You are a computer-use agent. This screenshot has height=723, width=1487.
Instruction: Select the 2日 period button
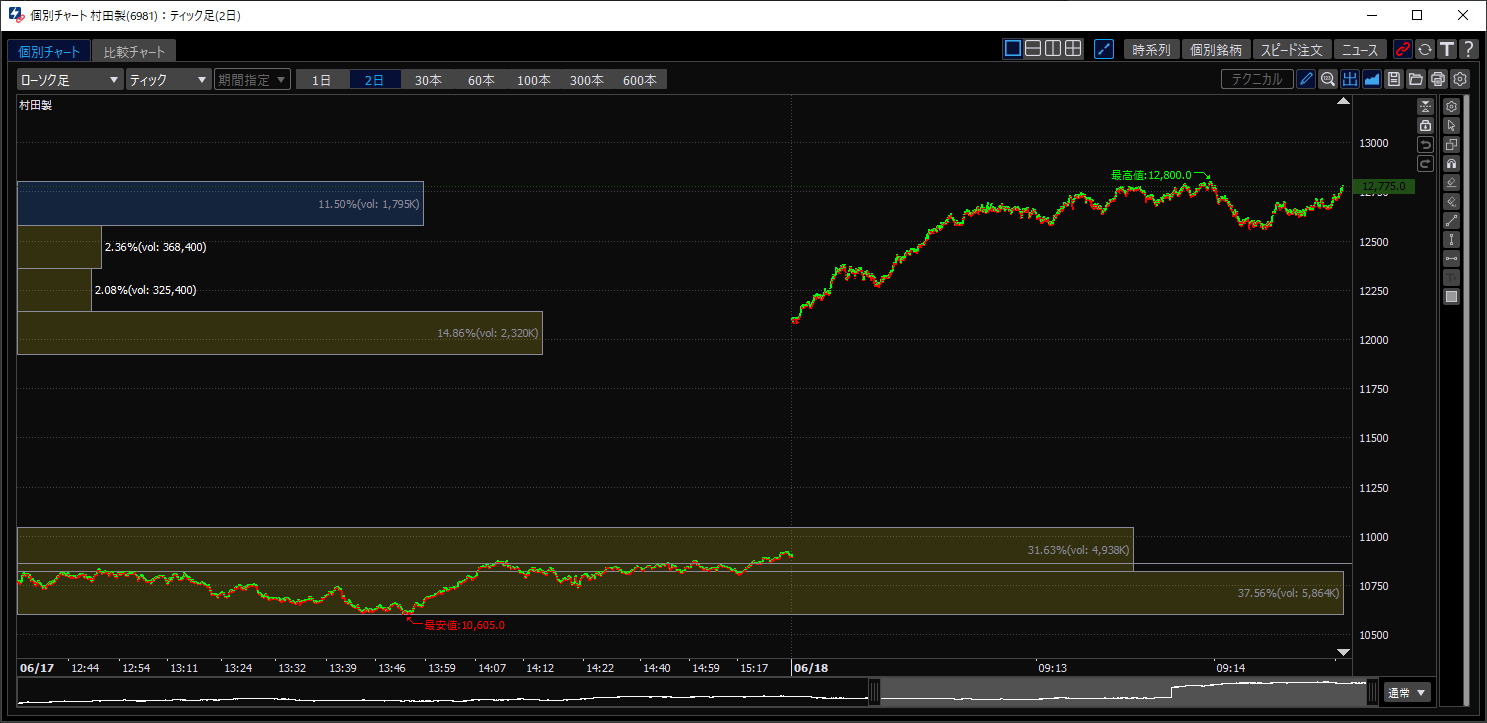click(375, 80)
